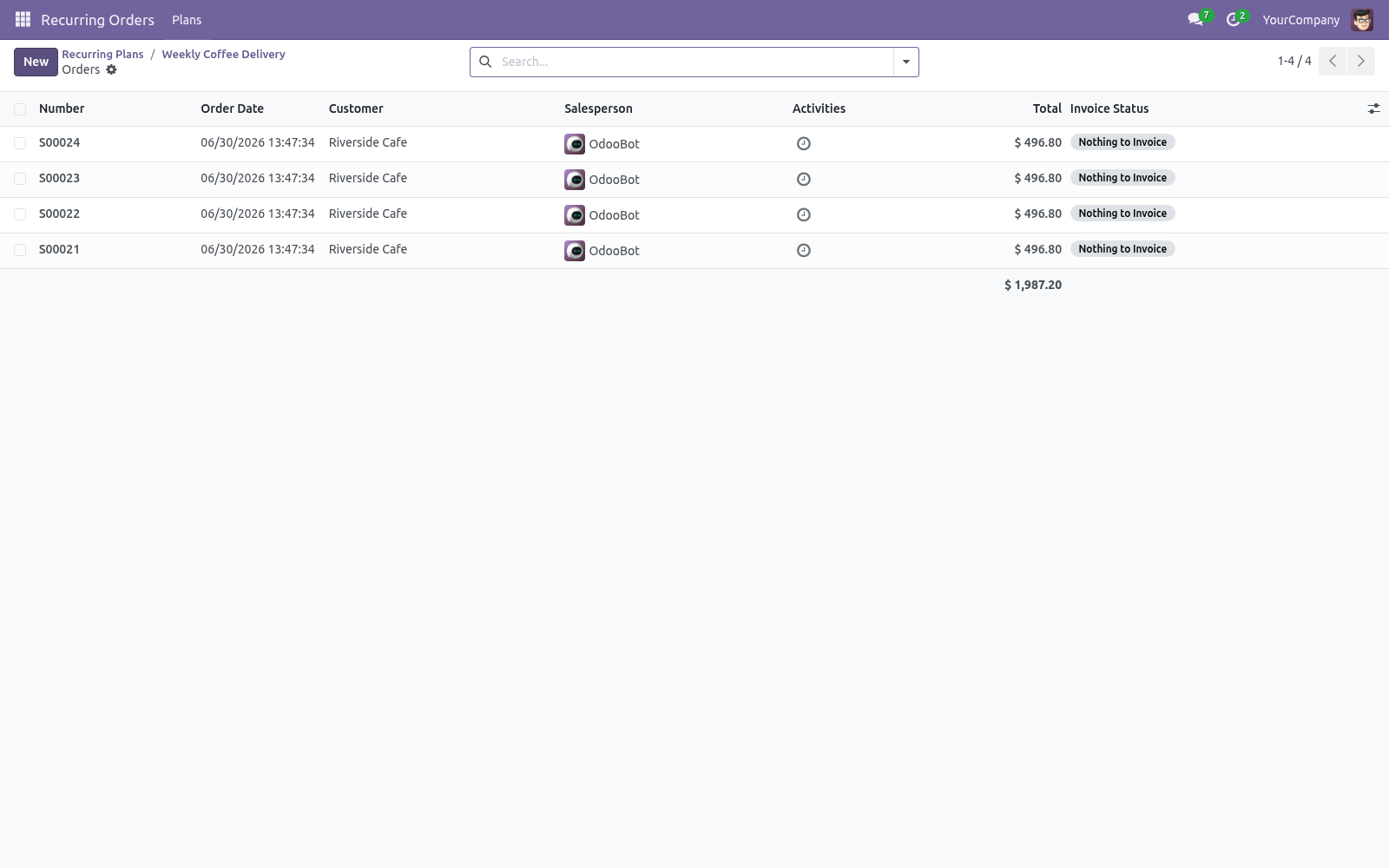Sort by the Total column header

tap(1047, 108)
